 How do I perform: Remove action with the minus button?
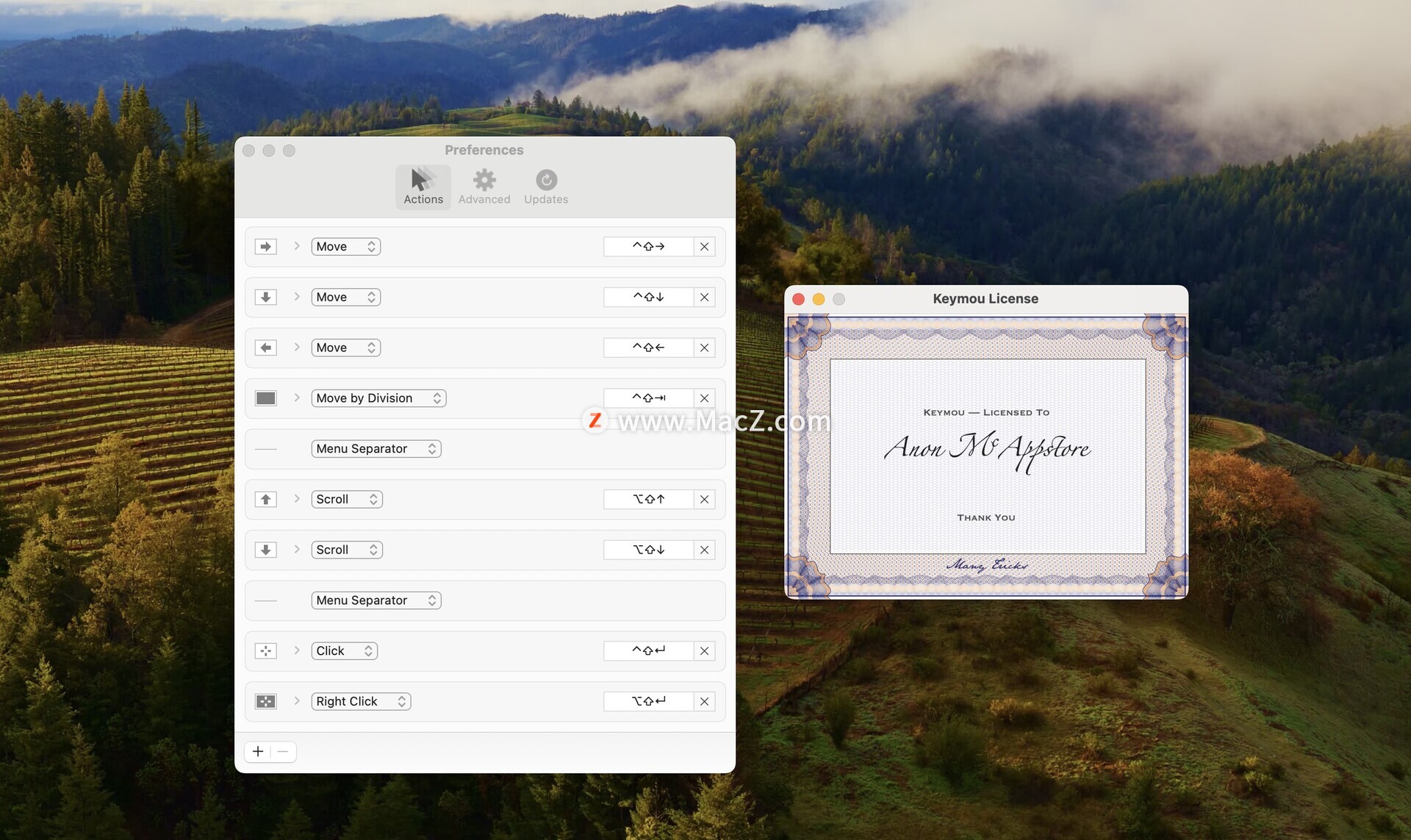tap(283, 751)
